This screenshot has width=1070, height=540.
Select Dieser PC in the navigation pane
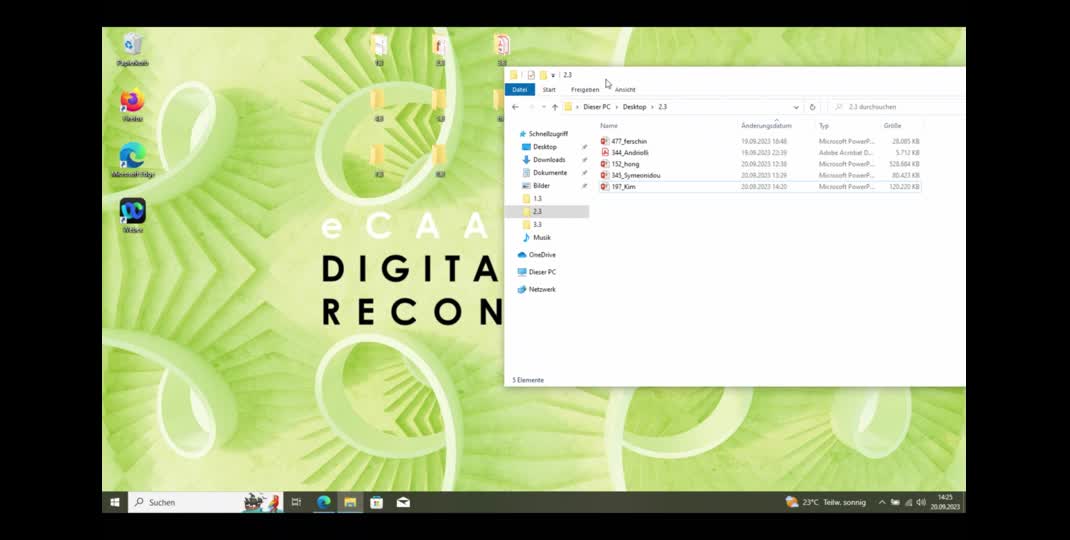[542, 272]
